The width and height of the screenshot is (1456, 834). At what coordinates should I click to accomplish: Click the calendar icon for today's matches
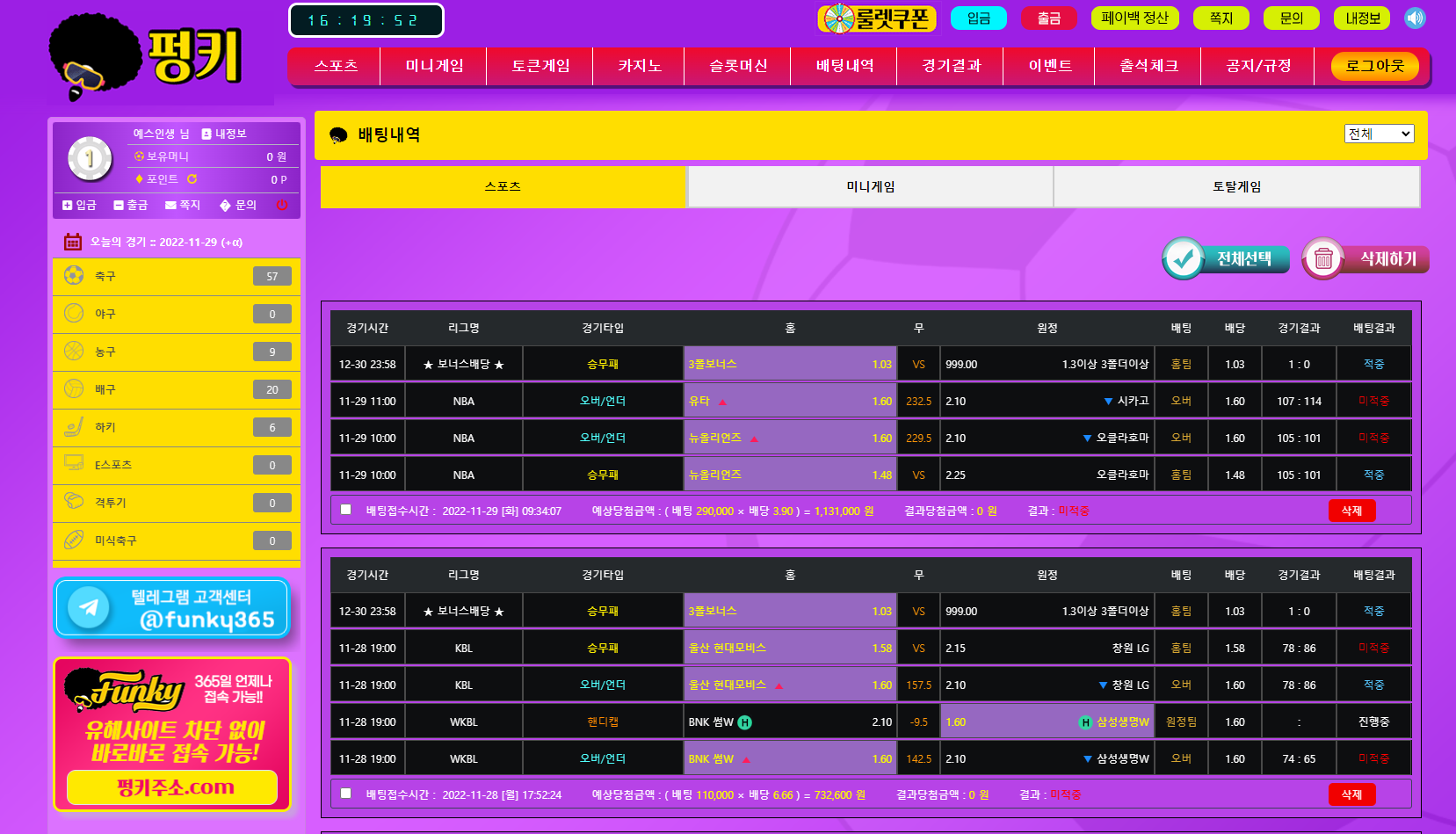(x=73, y=242)
